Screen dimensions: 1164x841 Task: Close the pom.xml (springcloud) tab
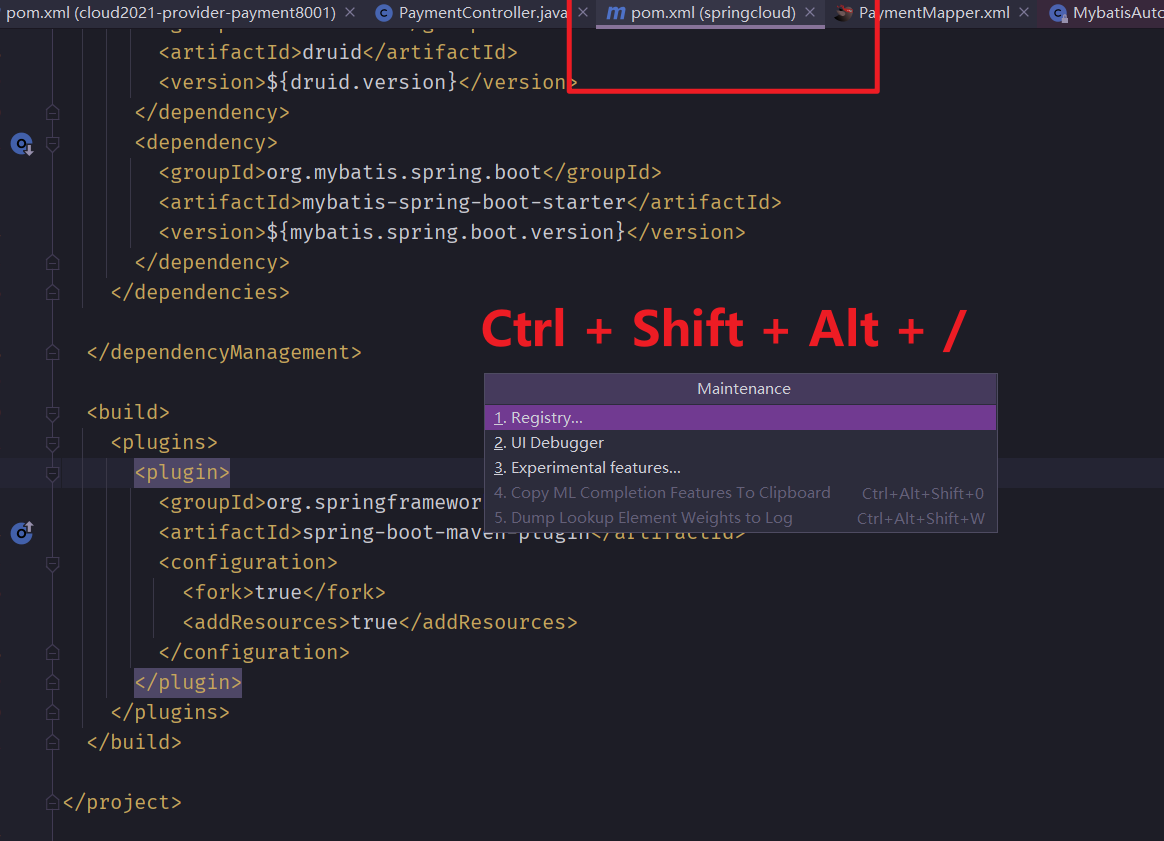click(x=810, y=13)
